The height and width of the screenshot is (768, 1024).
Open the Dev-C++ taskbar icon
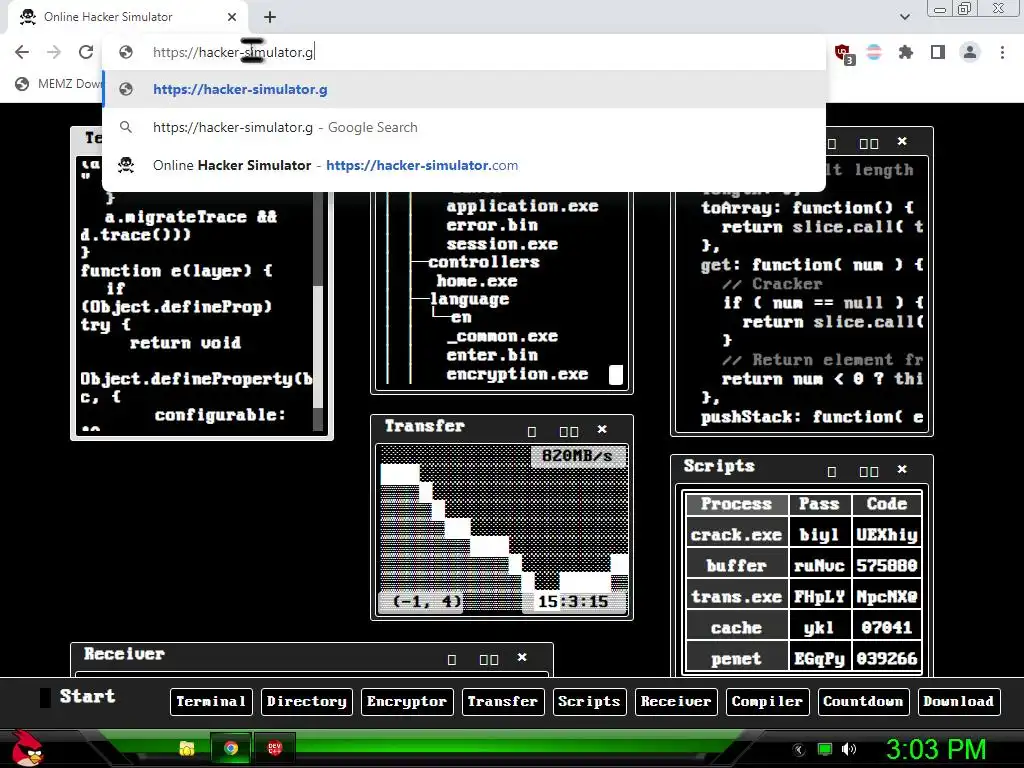coord(275,748)
